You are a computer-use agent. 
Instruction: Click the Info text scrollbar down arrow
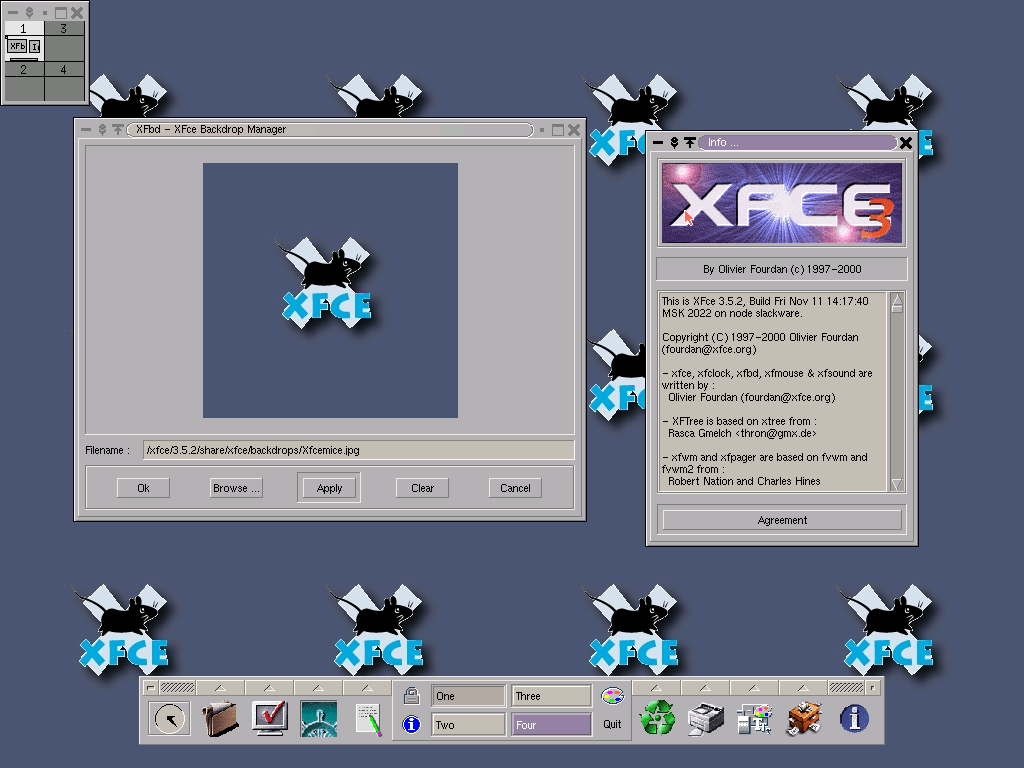(897, 484)
